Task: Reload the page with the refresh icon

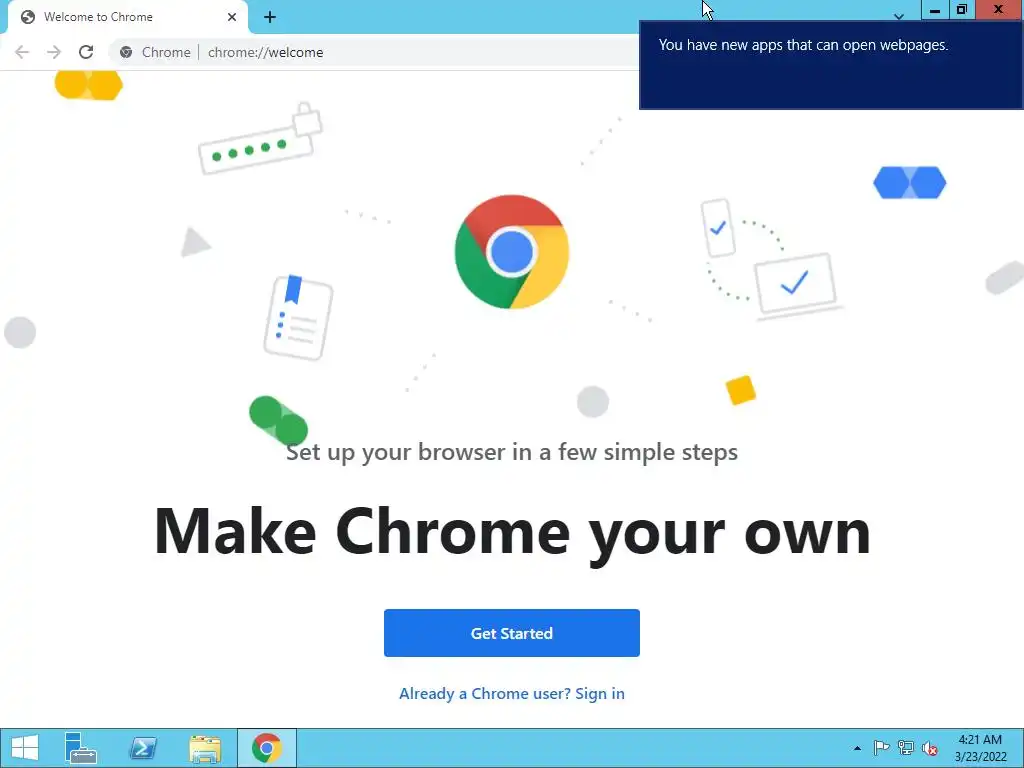Action: 86,52
